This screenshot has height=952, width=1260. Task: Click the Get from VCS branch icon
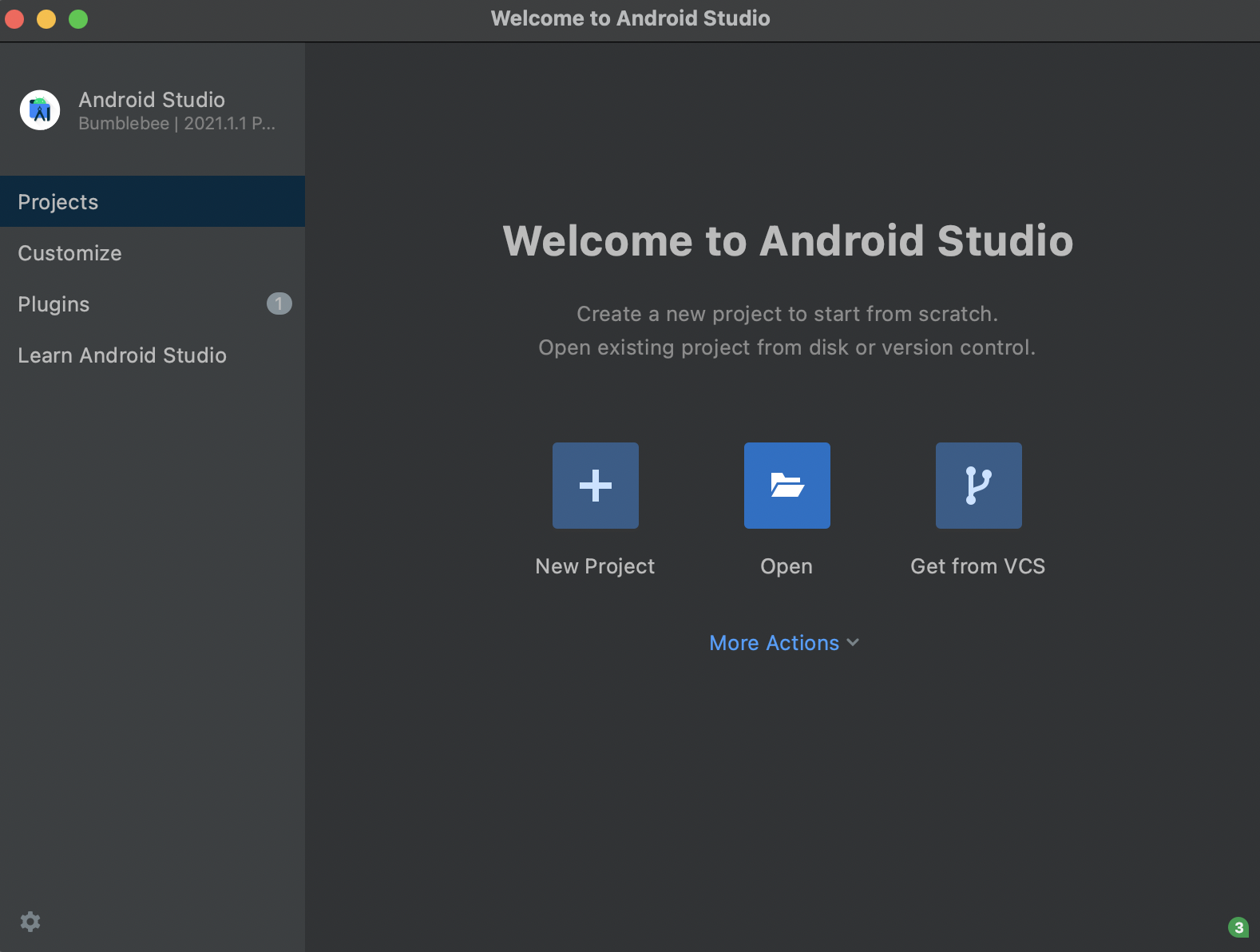pyautogui.click(x=979, y=486)
